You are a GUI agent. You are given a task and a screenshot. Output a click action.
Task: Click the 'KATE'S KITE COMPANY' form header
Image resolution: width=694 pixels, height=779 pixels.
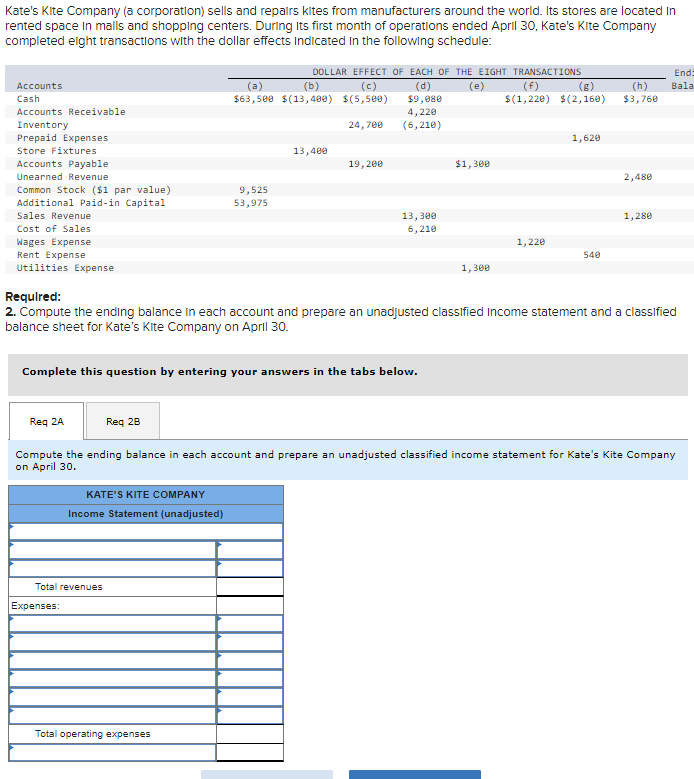click(146, 495)
